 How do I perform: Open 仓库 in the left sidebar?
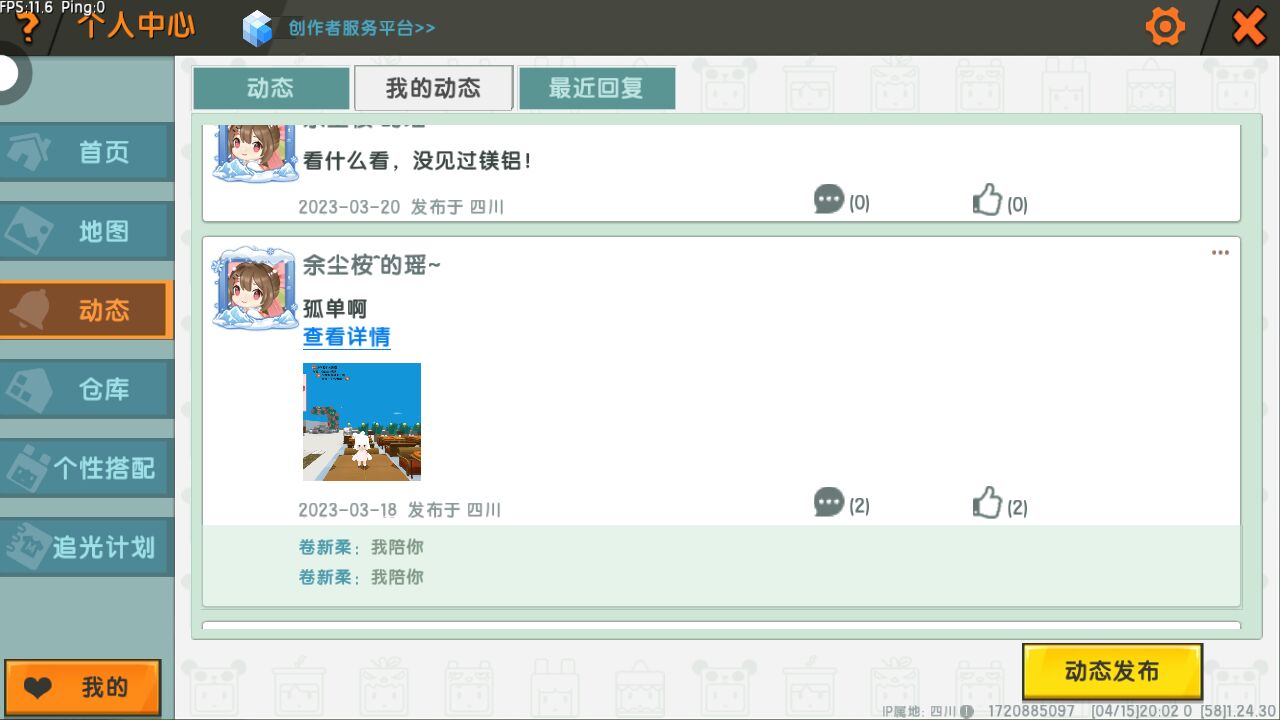[87, 389]
